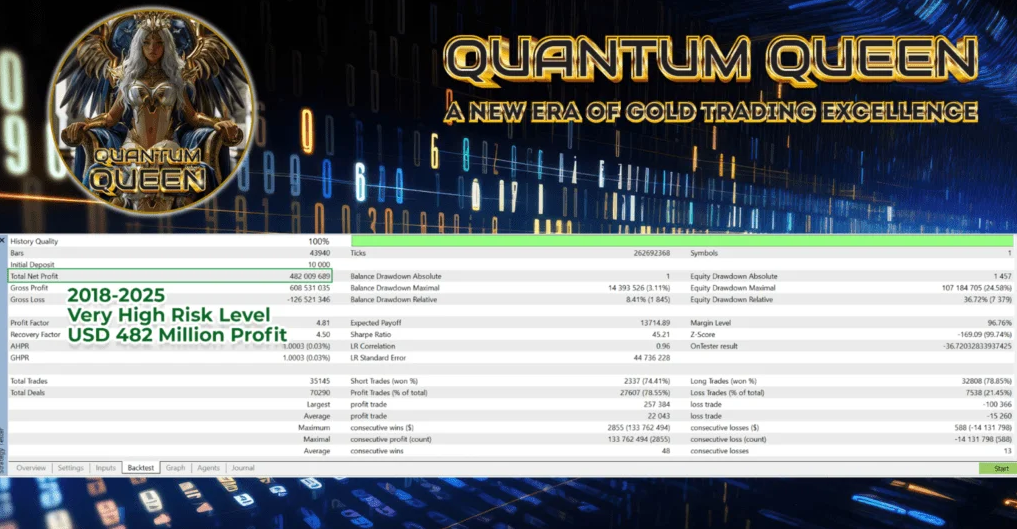The image size is (1017, 529).
Task: Click the 'USD 482 Million Profit' text
Action: pos(177,335)
